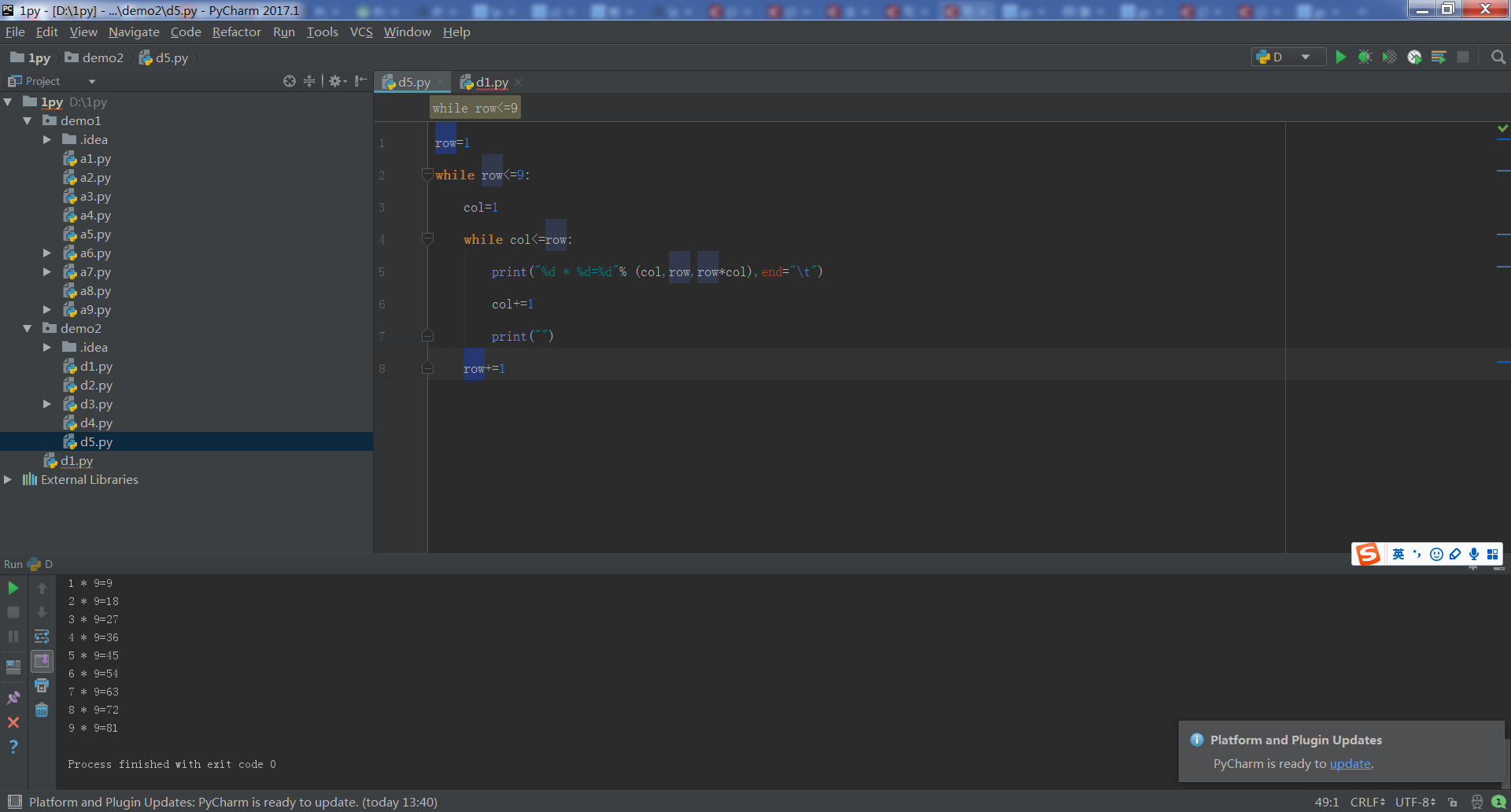Click the demo2 breadcrumb
The height and width of the screenshot is (812, 1511).
pyautogui.click(x=94, y=57)
